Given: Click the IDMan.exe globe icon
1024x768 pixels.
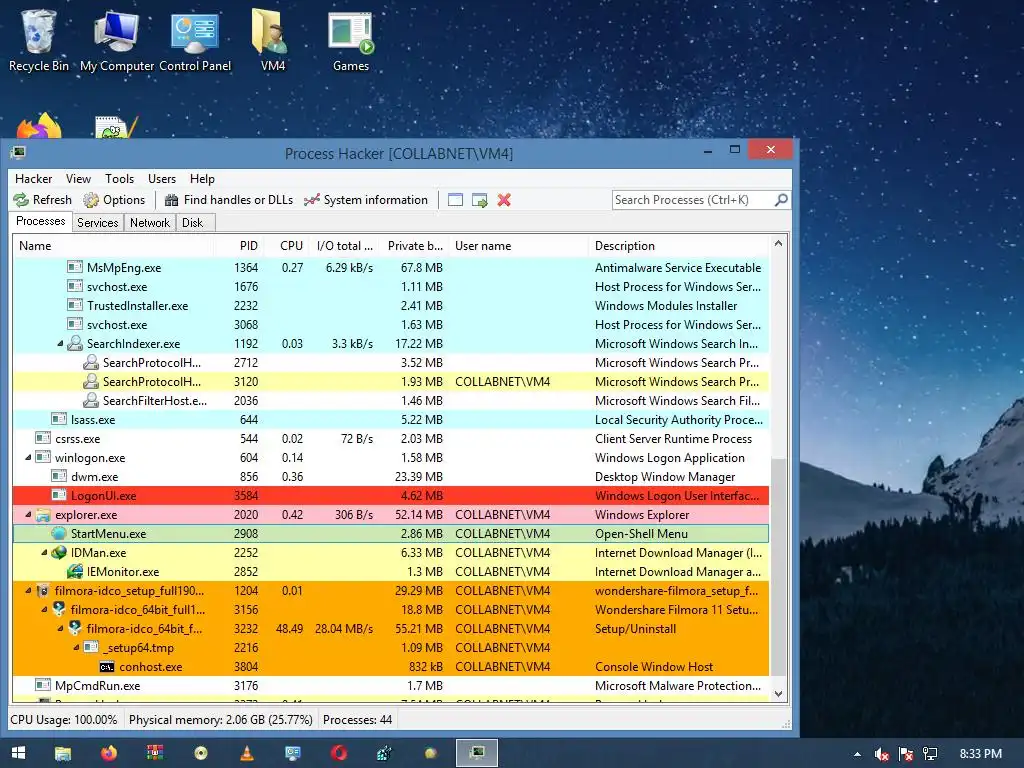Looking at the screenshot, I should click(x=59, y=552).
